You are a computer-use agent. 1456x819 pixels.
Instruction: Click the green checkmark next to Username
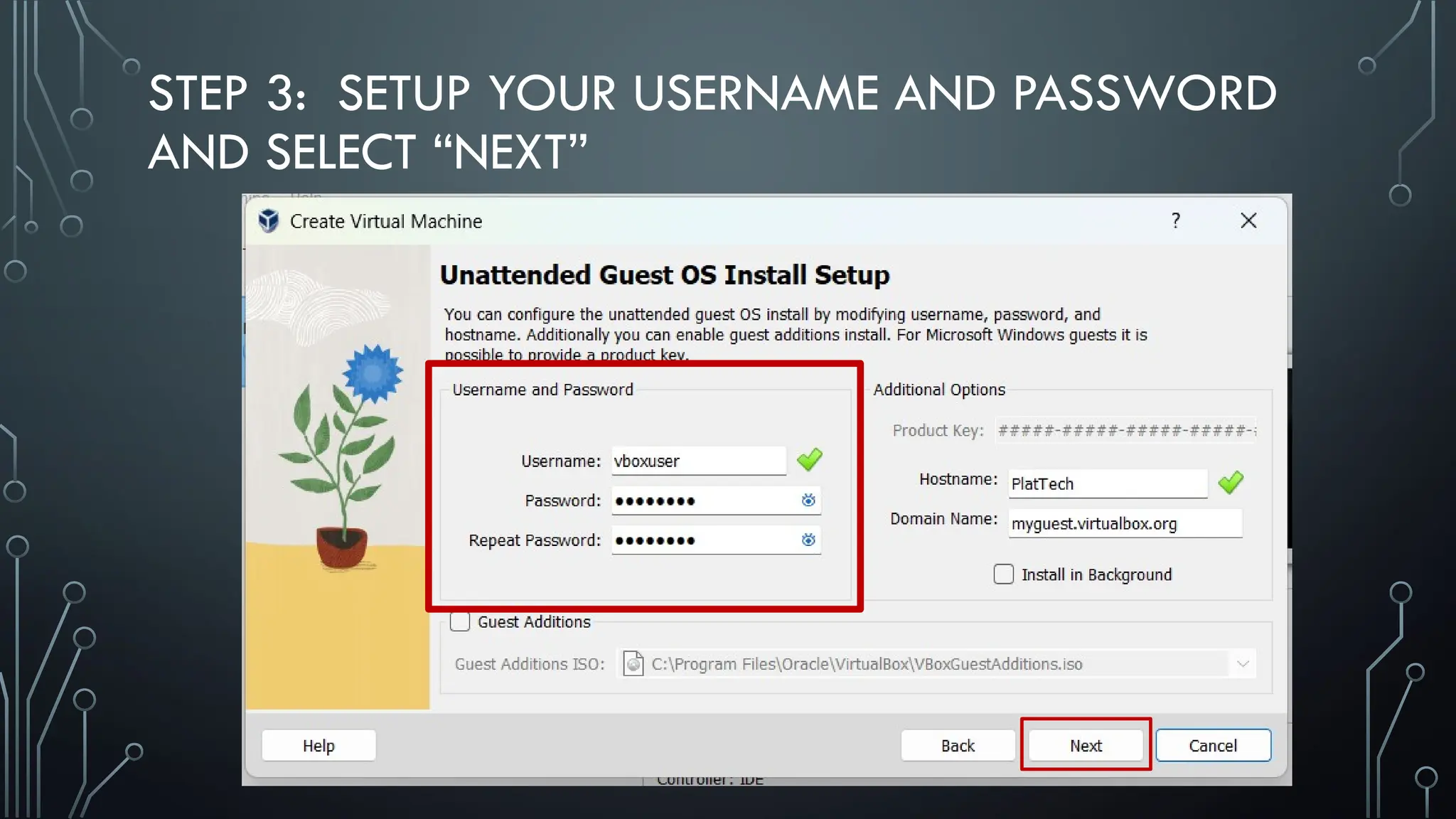point(810,460)
